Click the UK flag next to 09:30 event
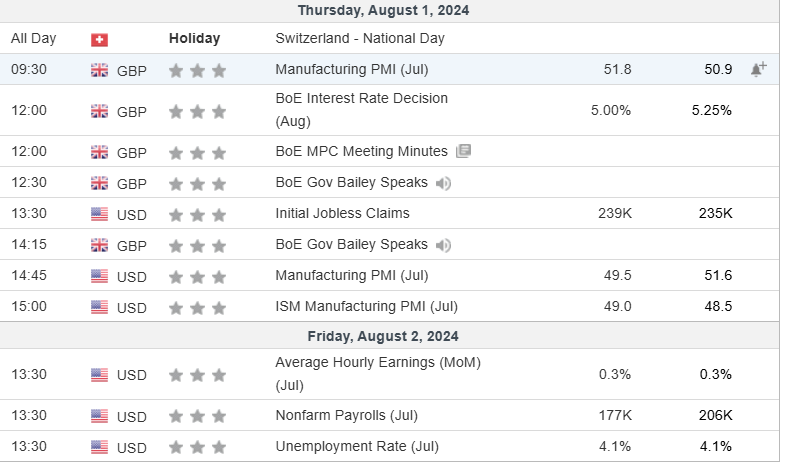 point(99,70)
